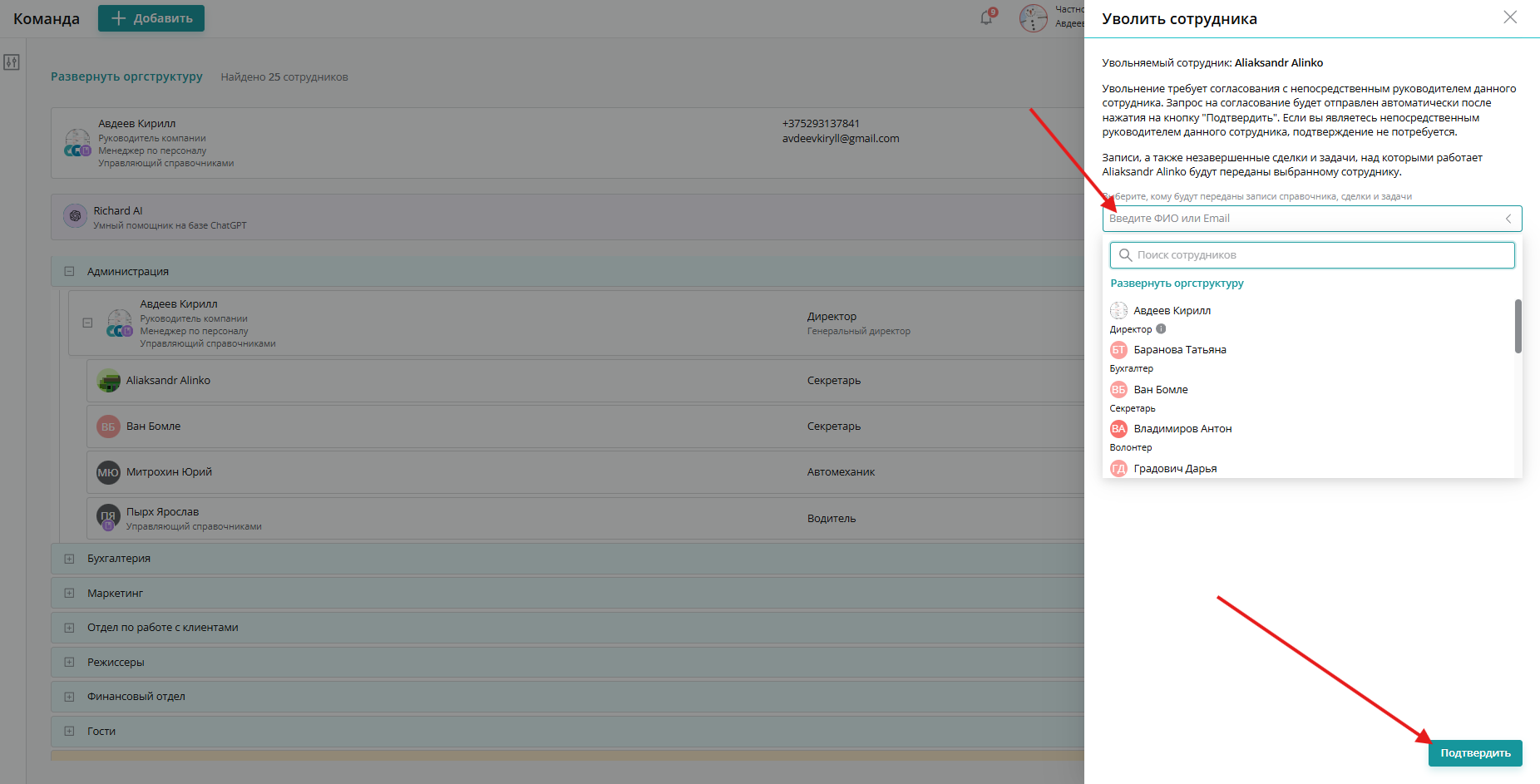
Task: Click the Добавить button
Action: point(151,18)
